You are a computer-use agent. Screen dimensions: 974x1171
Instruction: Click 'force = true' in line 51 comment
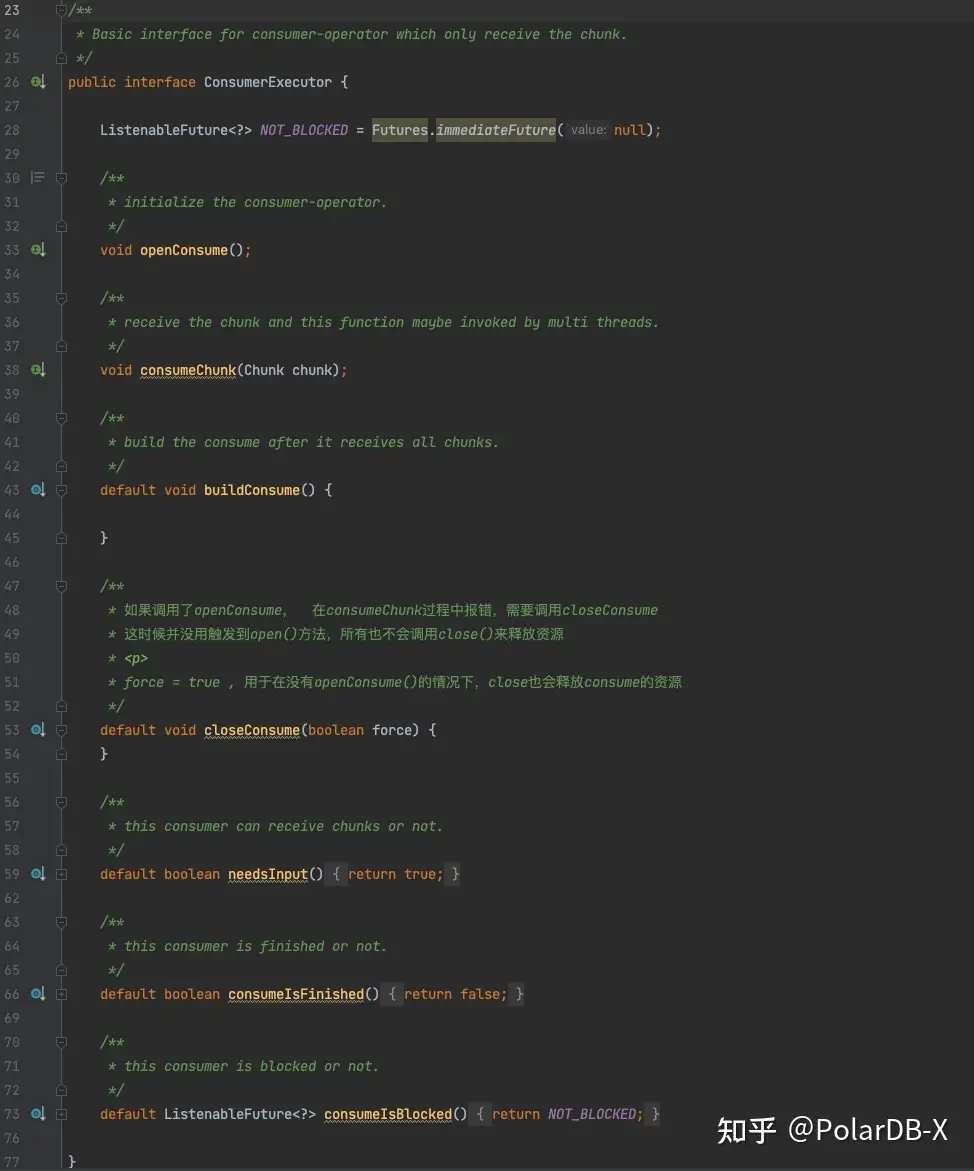click(x=172, y=682)
